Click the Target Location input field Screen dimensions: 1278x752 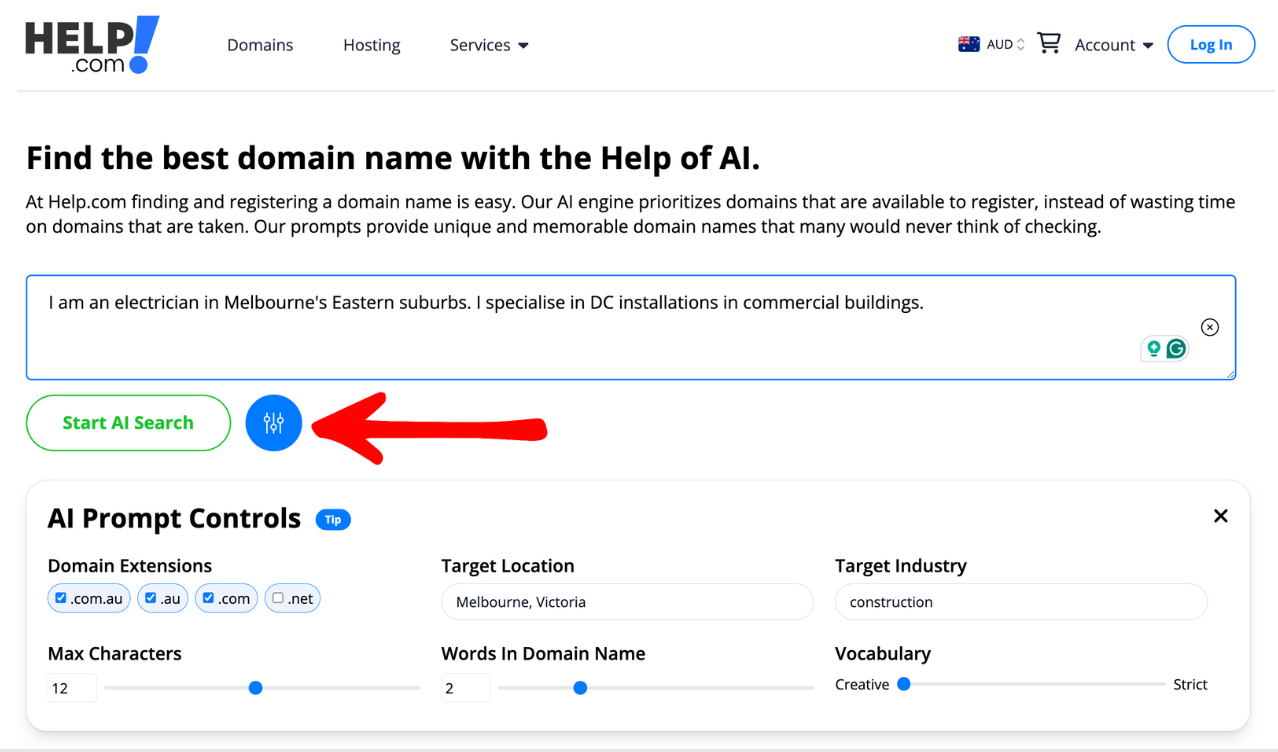pos(627,602)
